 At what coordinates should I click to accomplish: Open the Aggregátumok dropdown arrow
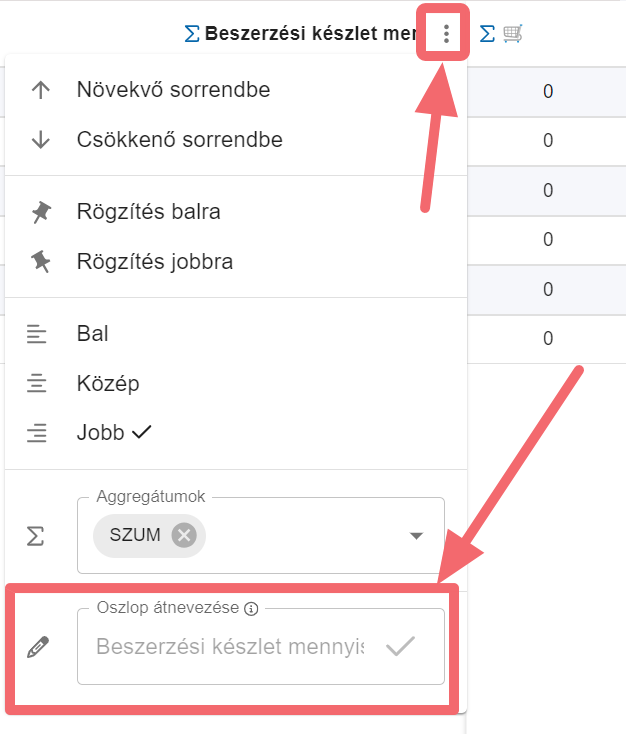point(416,536)
